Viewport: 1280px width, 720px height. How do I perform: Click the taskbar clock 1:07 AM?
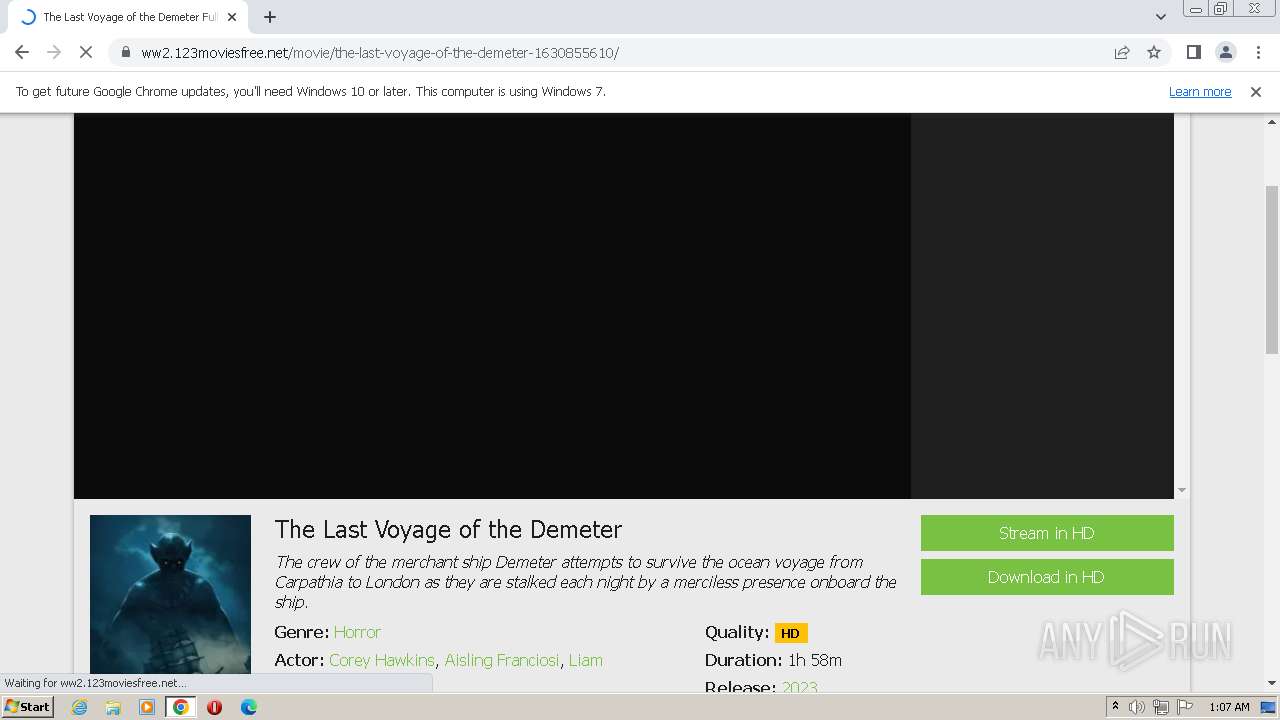click(x=1229, y=707)
